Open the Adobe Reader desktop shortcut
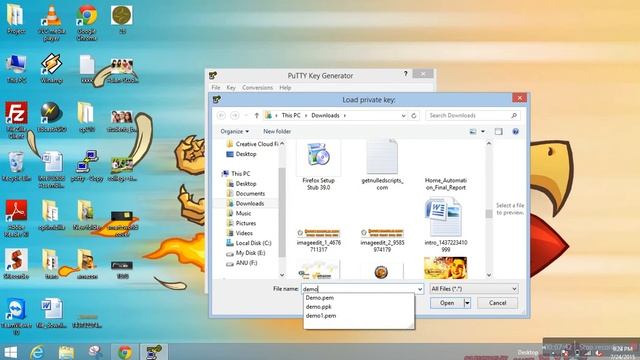Viewport: 640px width, 360px height. 16,218
